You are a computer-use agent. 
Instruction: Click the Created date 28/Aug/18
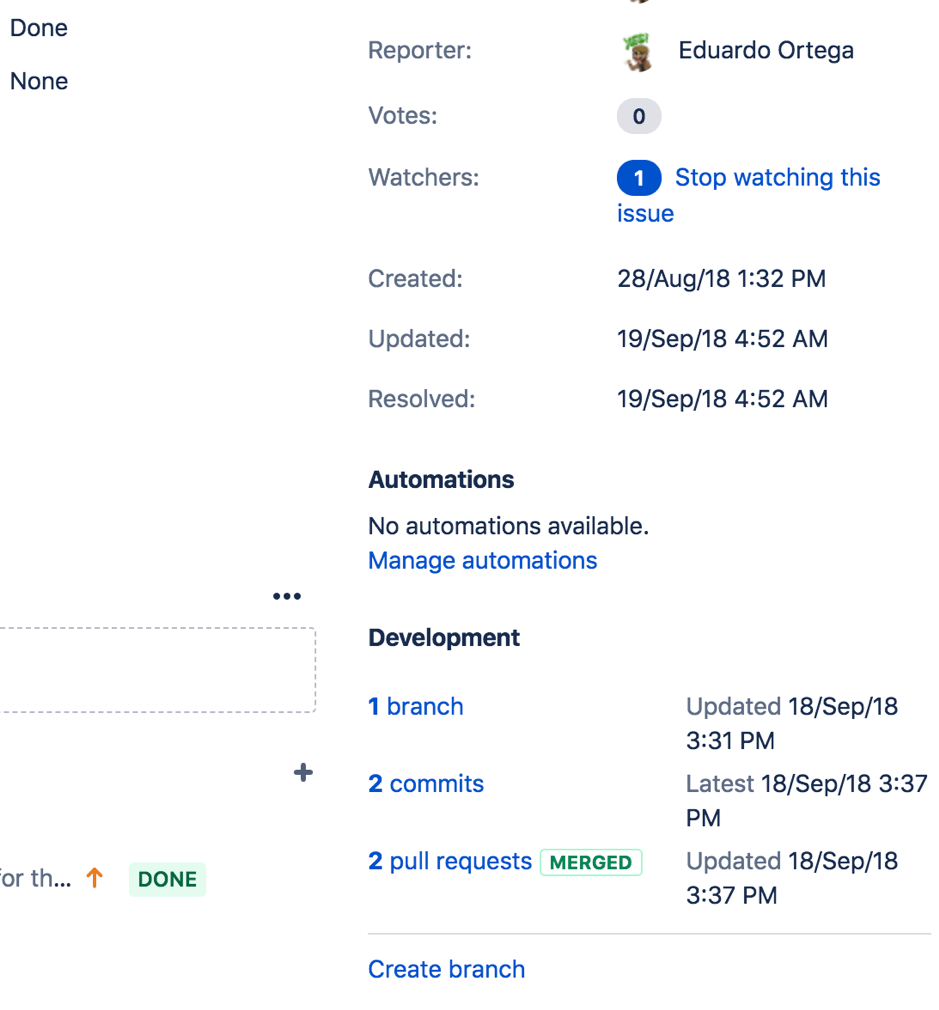(721, 279)
